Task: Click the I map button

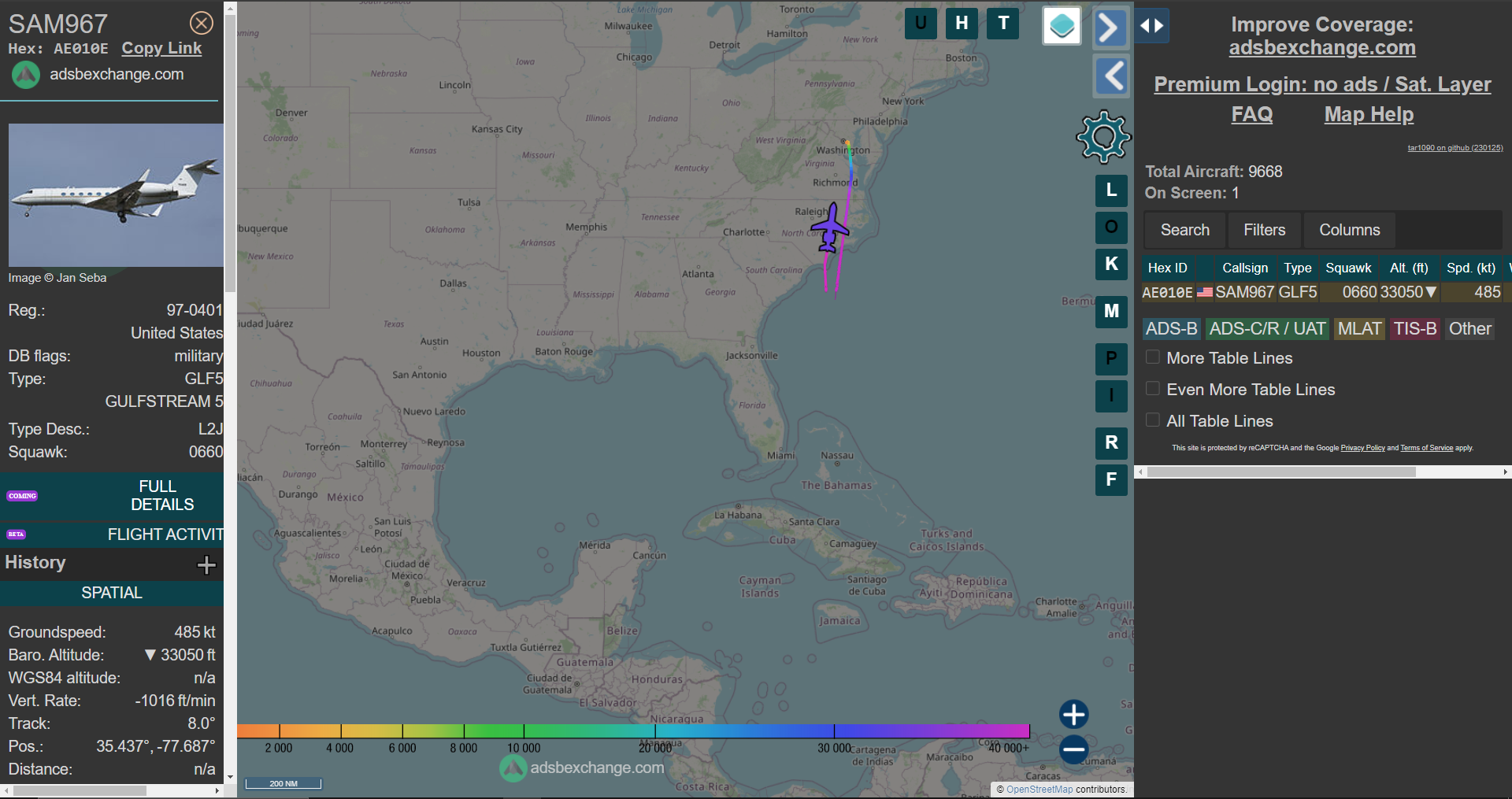Action: pos(1111,395)
